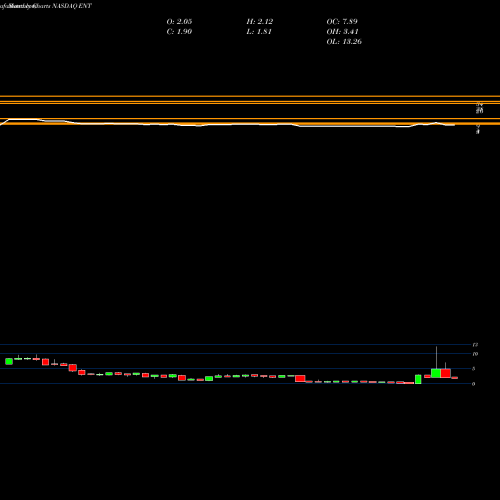500x500 pixels.
Task: Click the 'OH: 3.41' reading
Action: pyautogui.click(x=342, y=32)
